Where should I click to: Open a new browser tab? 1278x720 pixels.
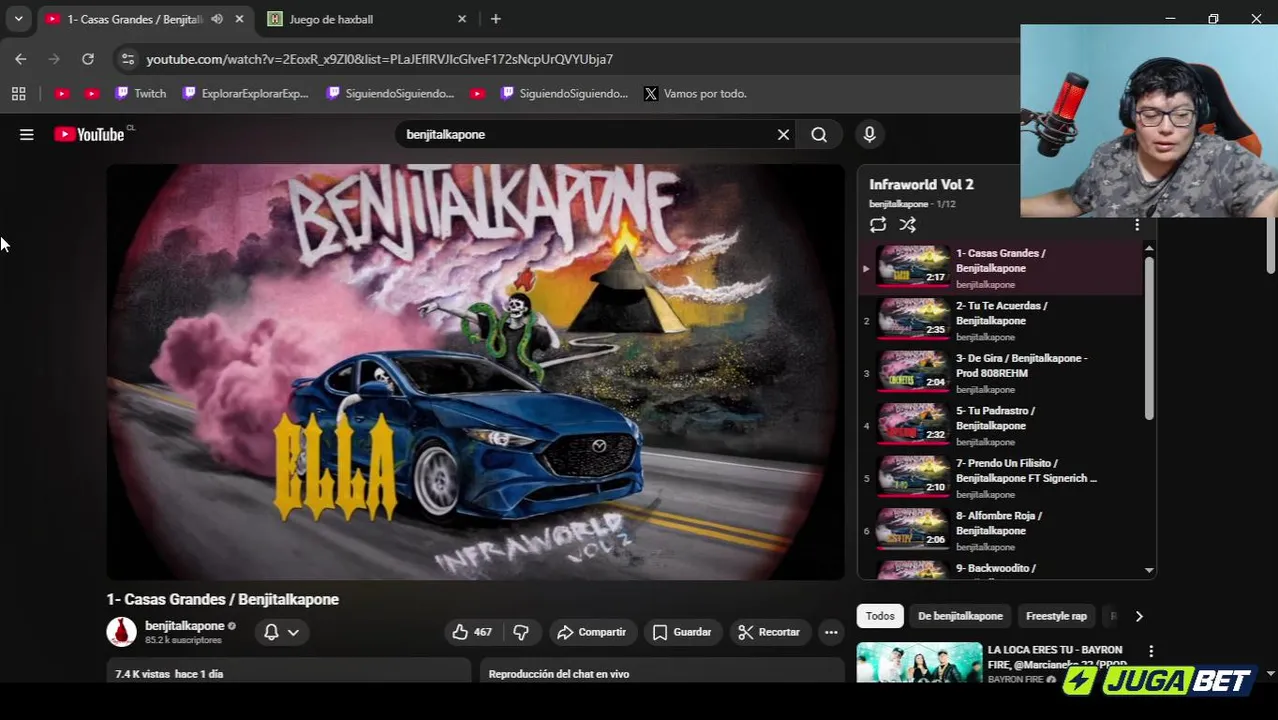[x=496, y=19]
